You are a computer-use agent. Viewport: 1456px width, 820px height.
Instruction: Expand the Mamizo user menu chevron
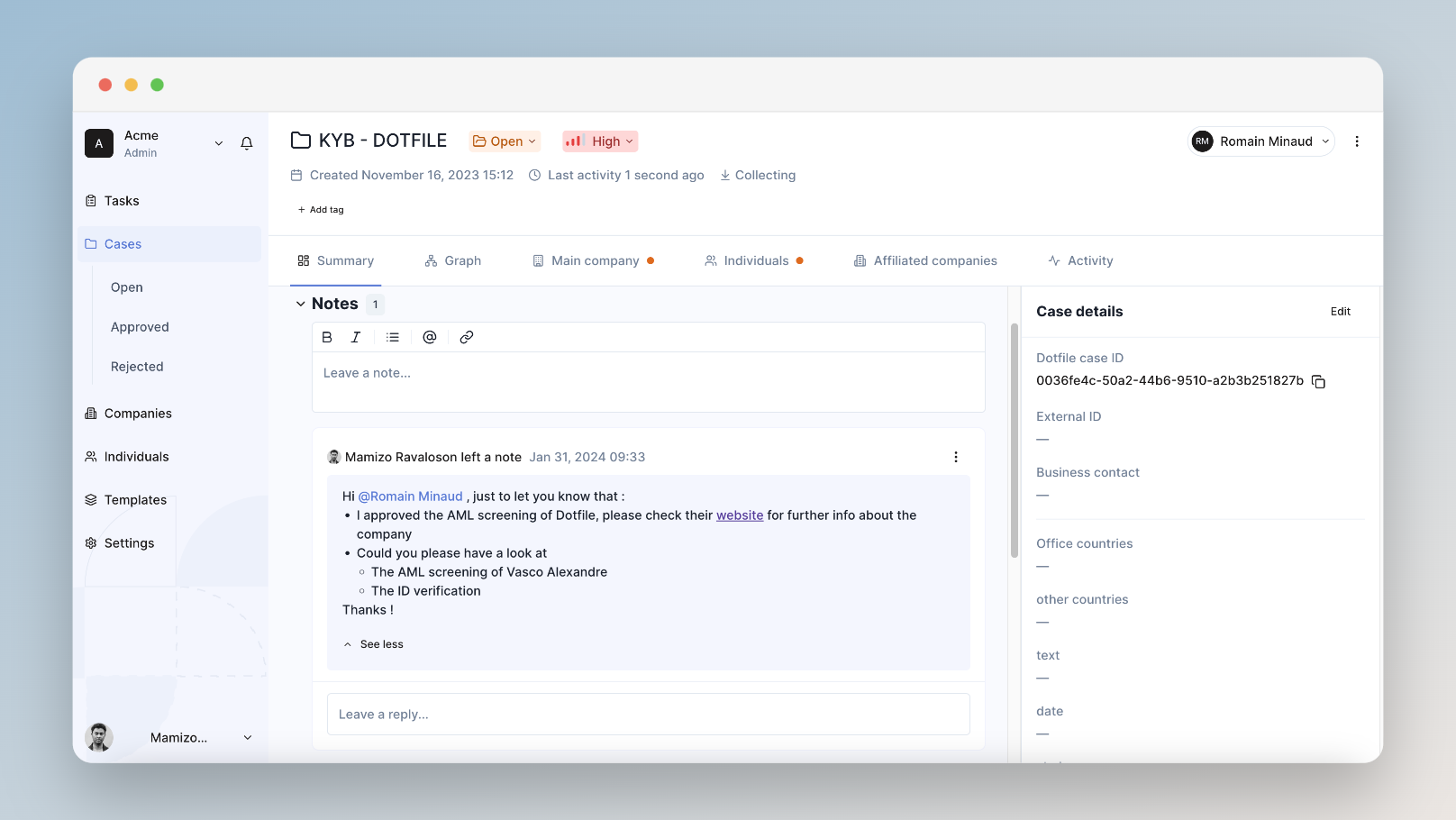click(248, 737)
